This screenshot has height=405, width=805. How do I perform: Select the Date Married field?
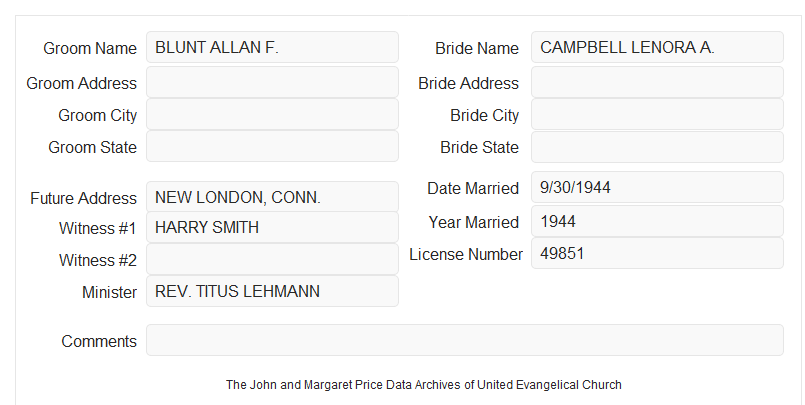(x=657, y=187)
